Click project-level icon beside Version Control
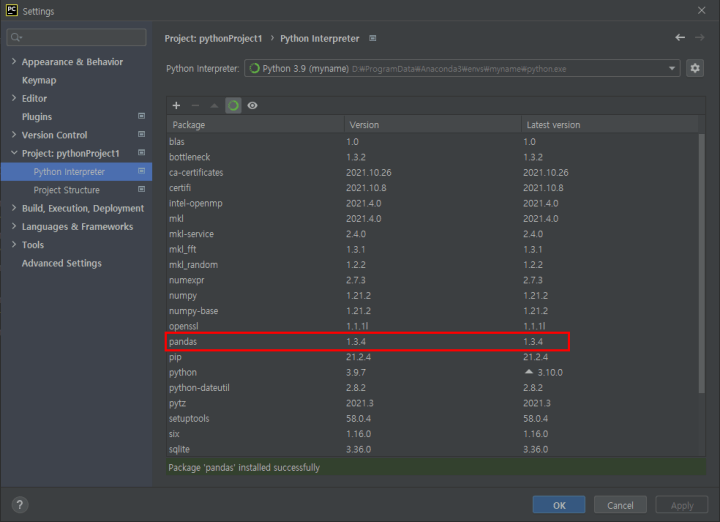This screenshot has height=522, width=720. pos(141,135)
